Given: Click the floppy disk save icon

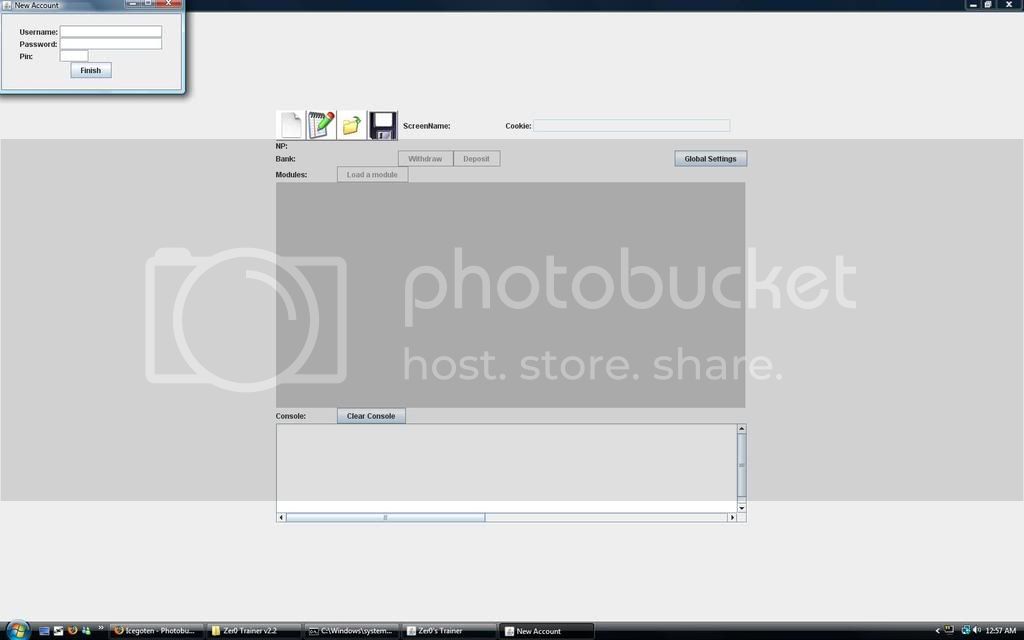Looking at the screenshot, I should (382, 125).
